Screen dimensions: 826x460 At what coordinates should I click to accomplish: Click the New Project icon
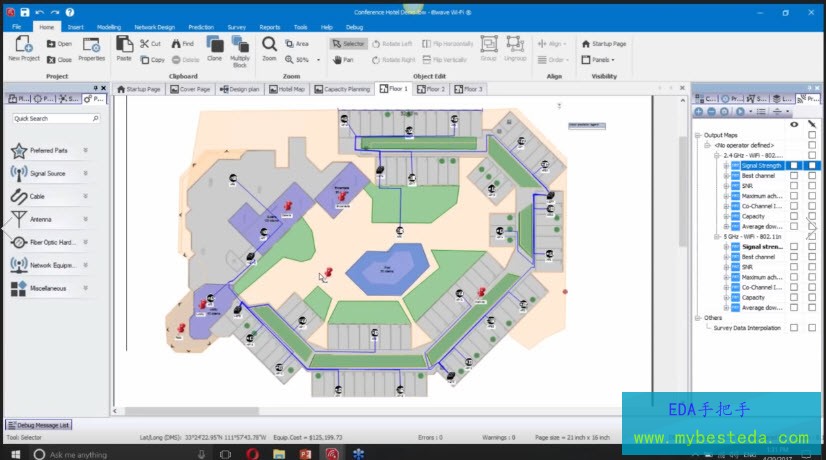(22, 46)
